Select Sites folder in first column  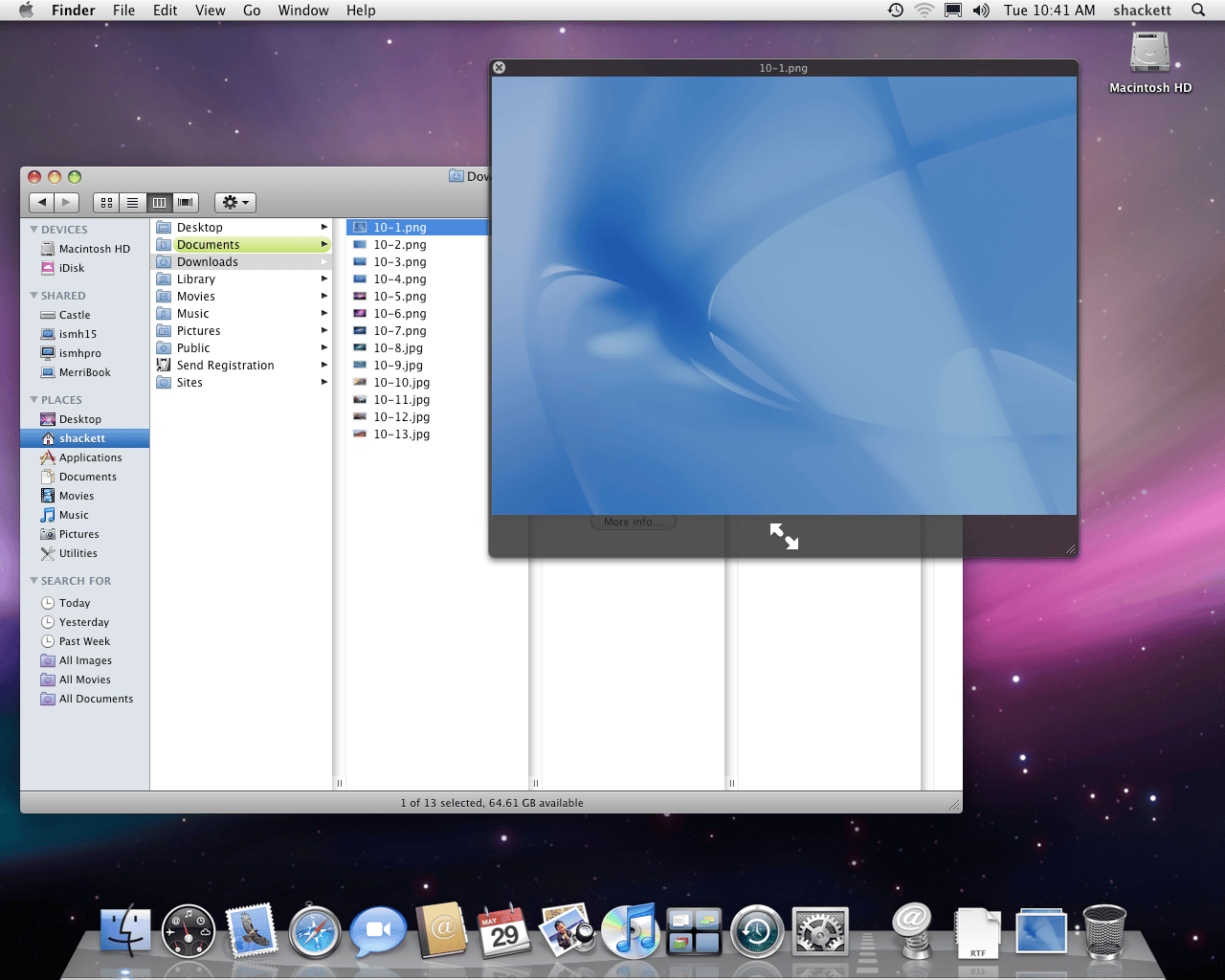pos(241,383)
